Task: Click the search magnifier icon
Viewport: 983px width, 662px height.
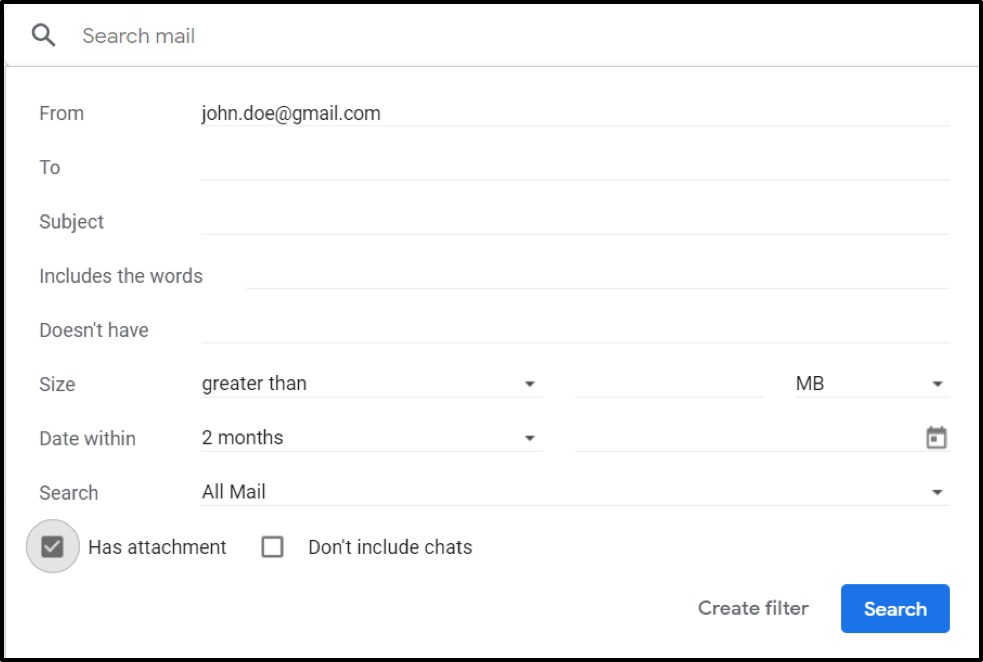Action: pyautogui.click(x=43, y=36)
